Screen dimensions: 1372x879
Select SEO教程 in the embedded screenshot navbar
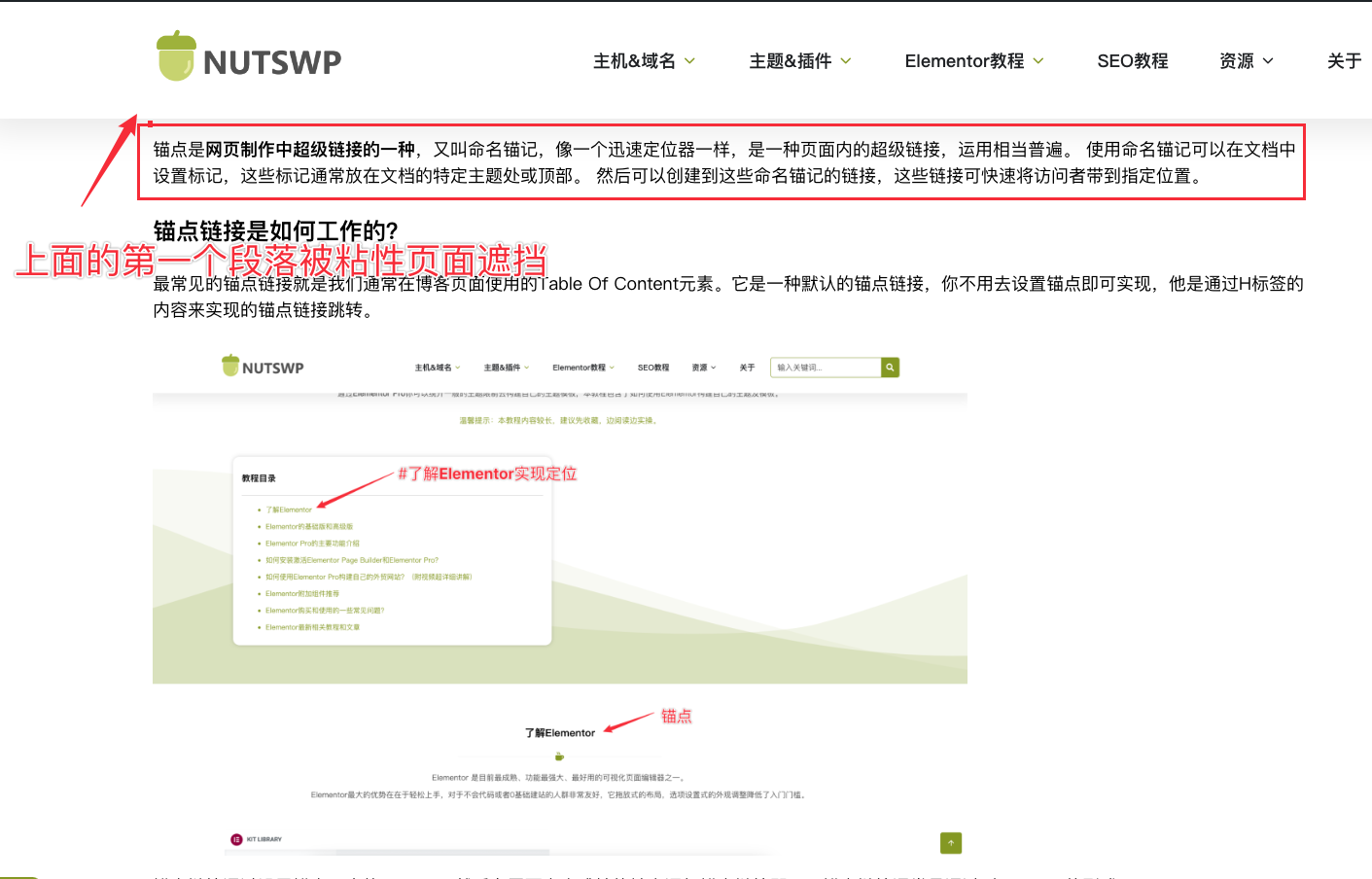(x=653, y=368)
